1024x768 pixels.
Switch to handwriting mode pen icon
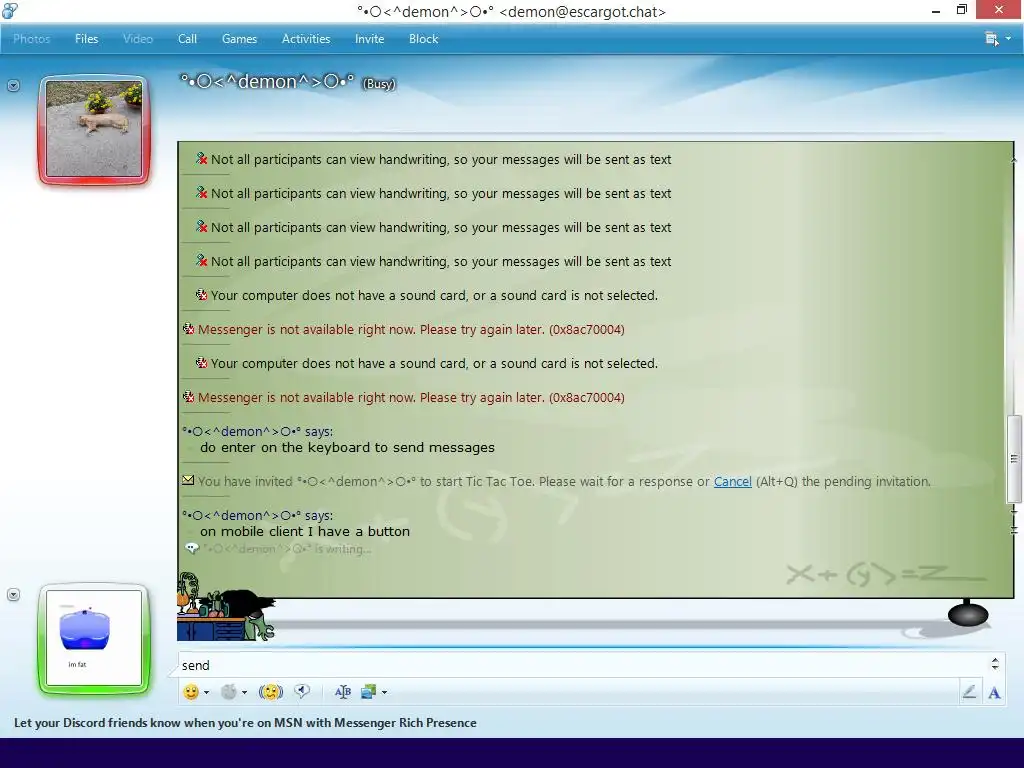(969, 692)
